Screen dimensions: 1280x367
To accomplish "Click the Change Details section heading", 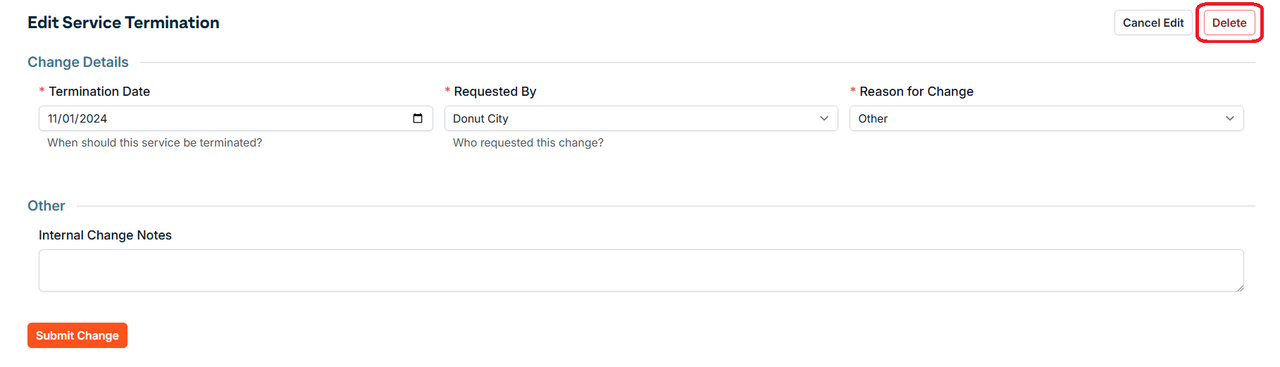I will [78, 62].
